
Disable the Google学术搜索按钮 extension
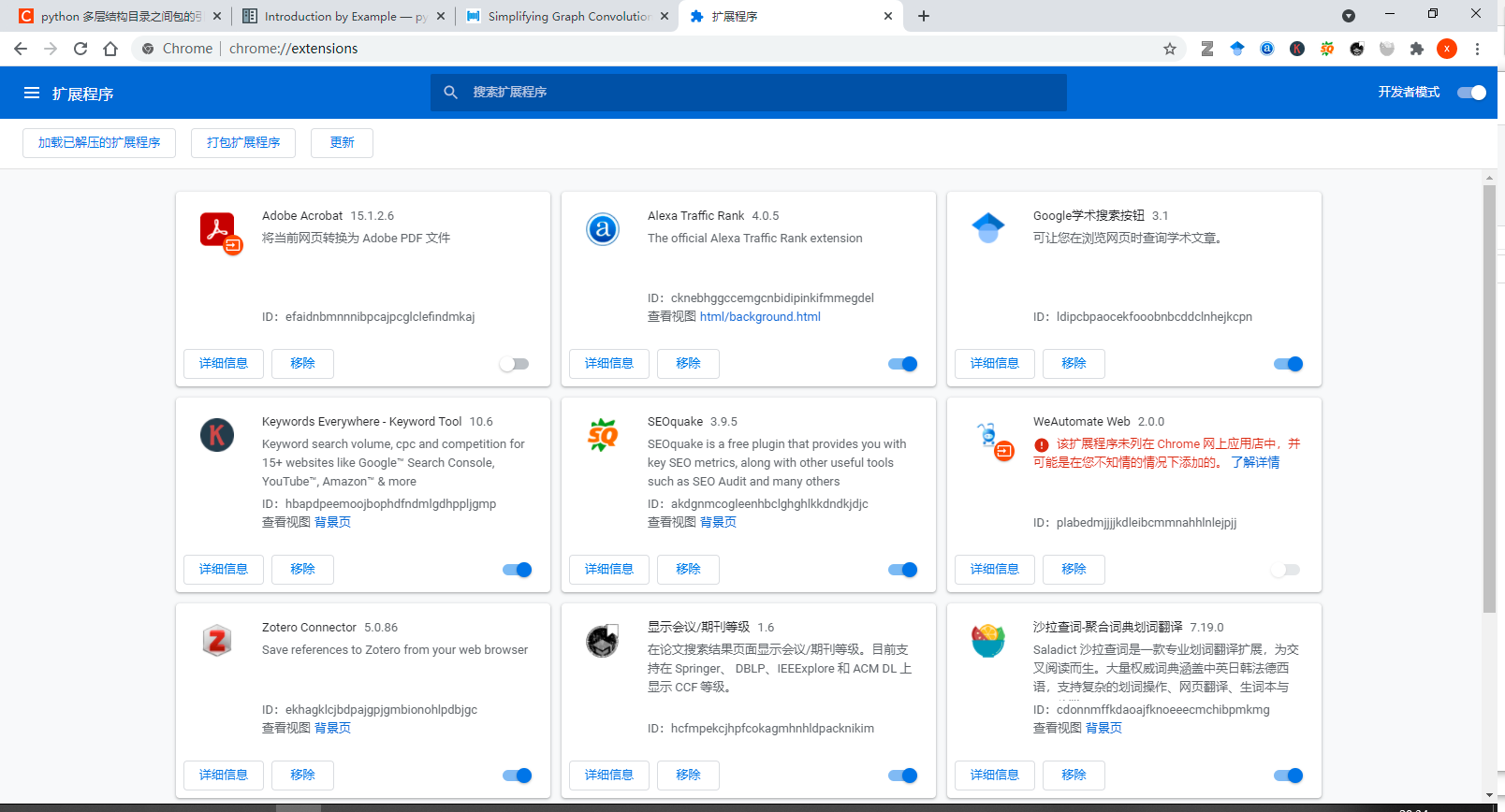[x=1289, y=364]
